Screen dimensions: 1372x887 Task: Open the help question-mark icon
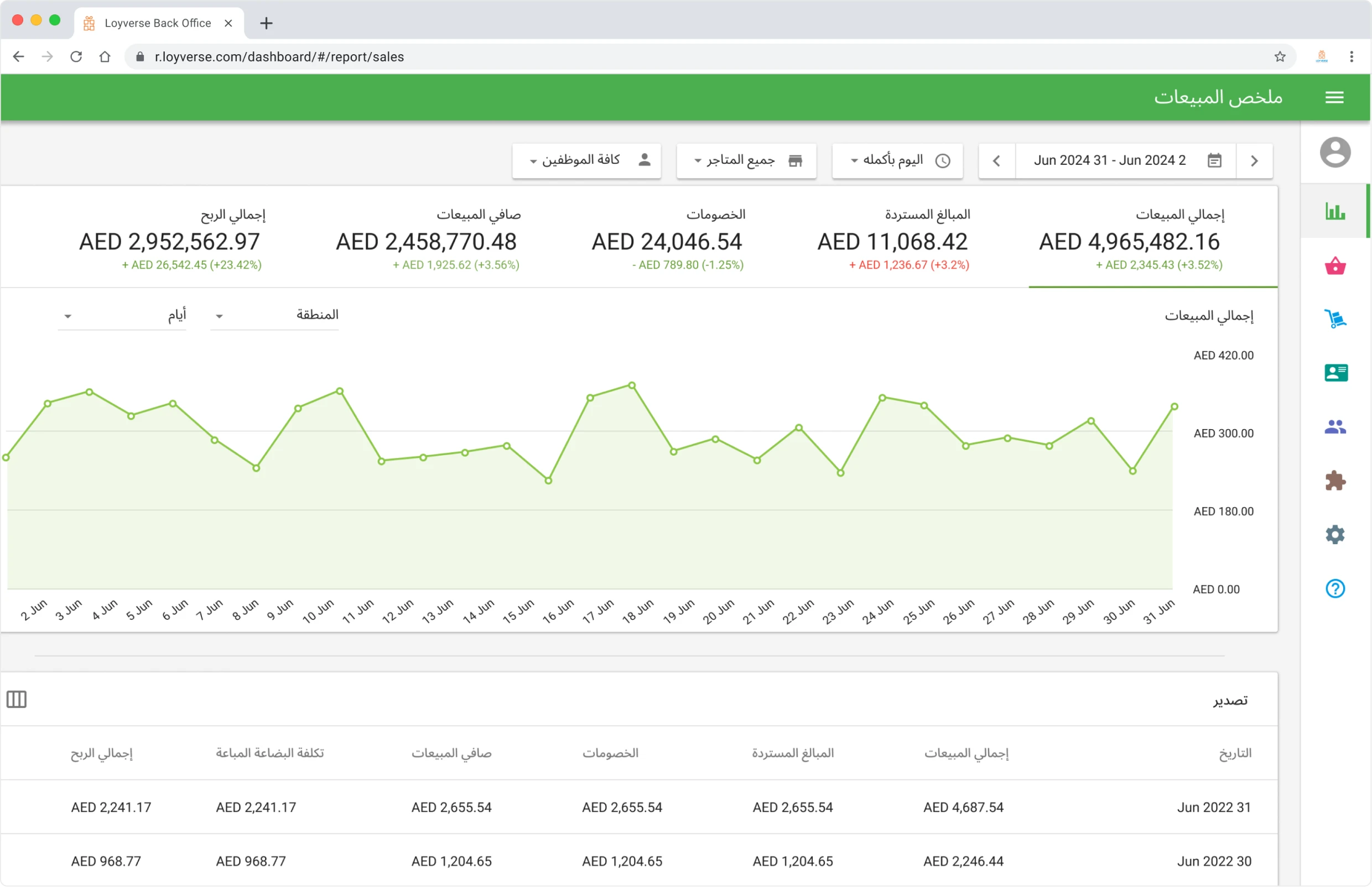pyautogui.click(x=1335, y=588)
